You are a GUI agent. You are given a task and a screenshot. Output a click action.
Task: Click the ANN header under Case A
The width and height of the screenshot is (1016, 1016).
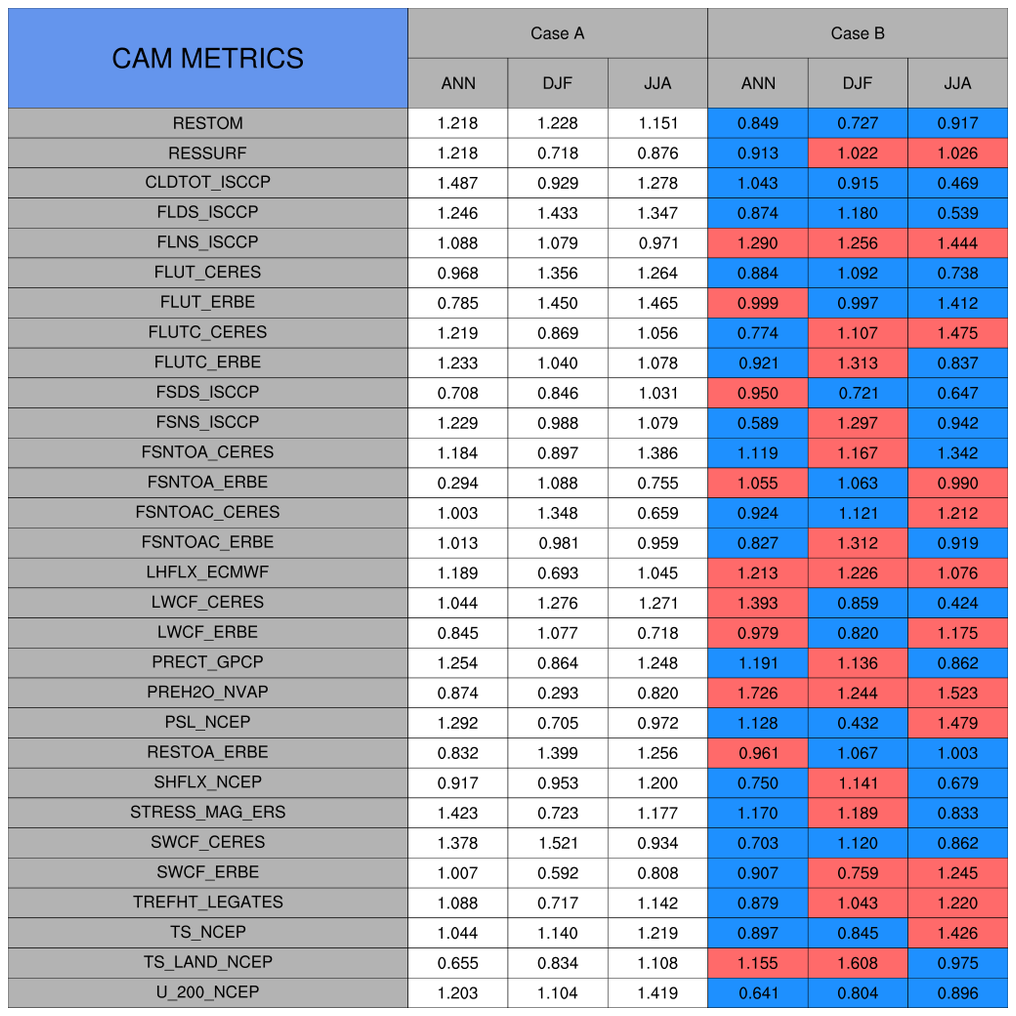coord(458,83)
